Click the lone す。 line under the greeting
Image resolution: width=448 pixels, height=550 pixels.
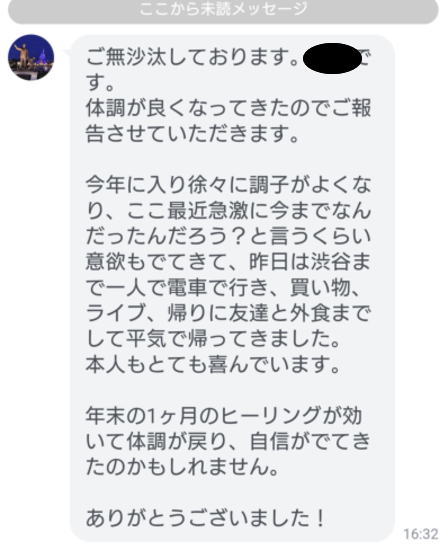[x=100, y=83]
